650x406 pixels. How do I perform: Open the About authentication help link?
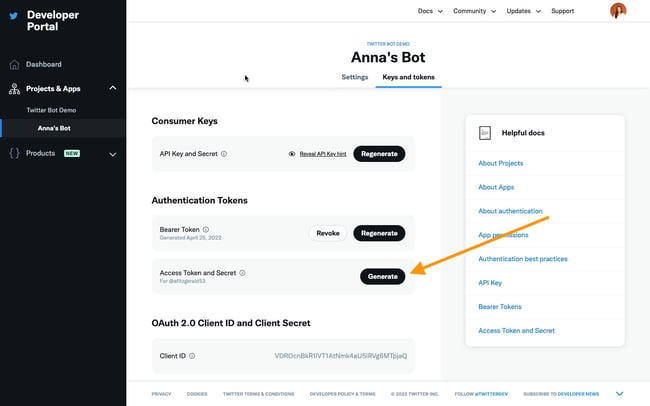(x=510, y=211)
